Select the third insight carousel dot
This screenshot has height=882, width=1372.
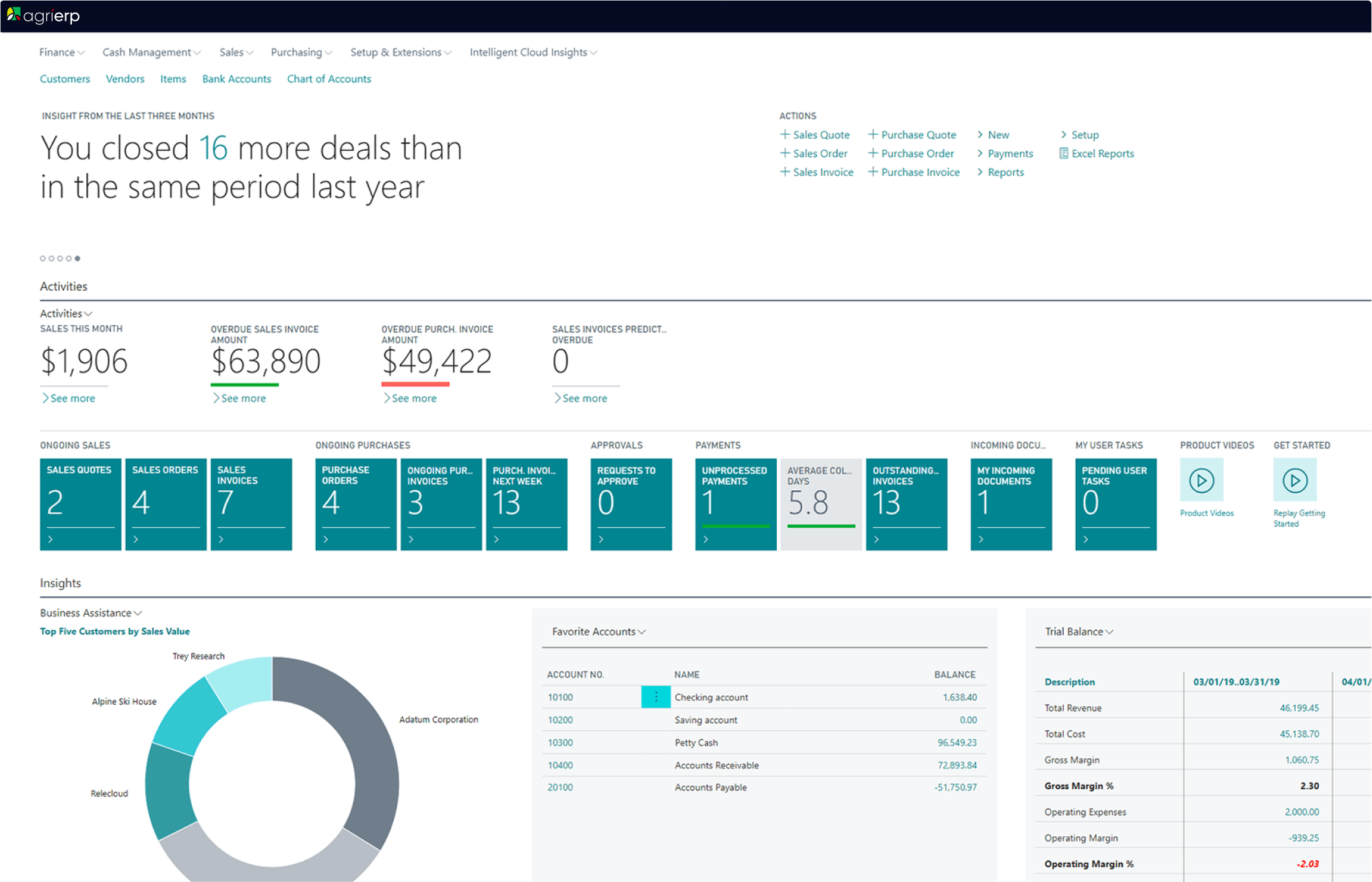click(60, 259)
